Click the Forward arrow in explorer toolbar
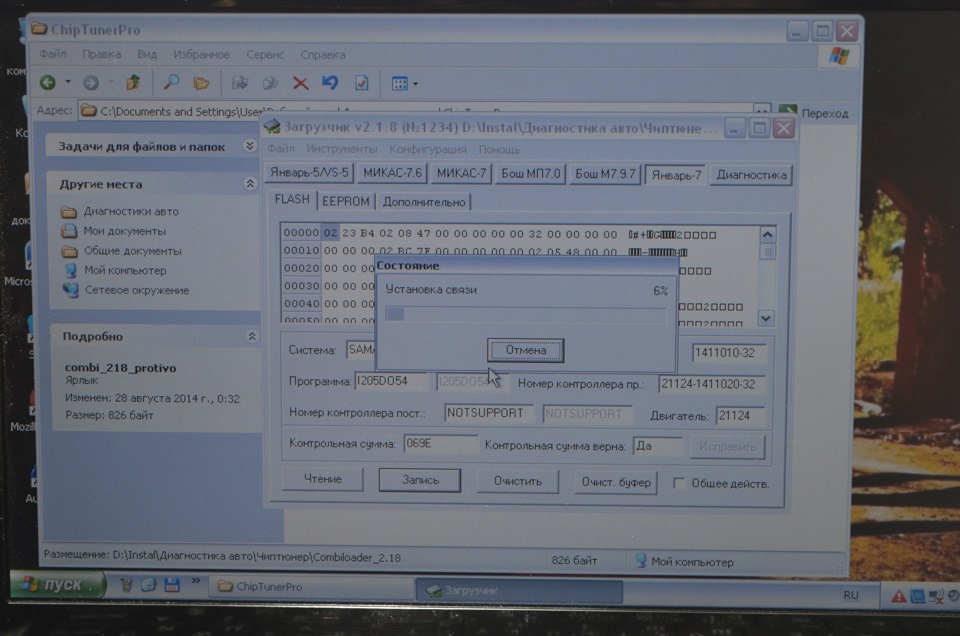This screenshot has width=960, height=636. (x=91, y=82)
